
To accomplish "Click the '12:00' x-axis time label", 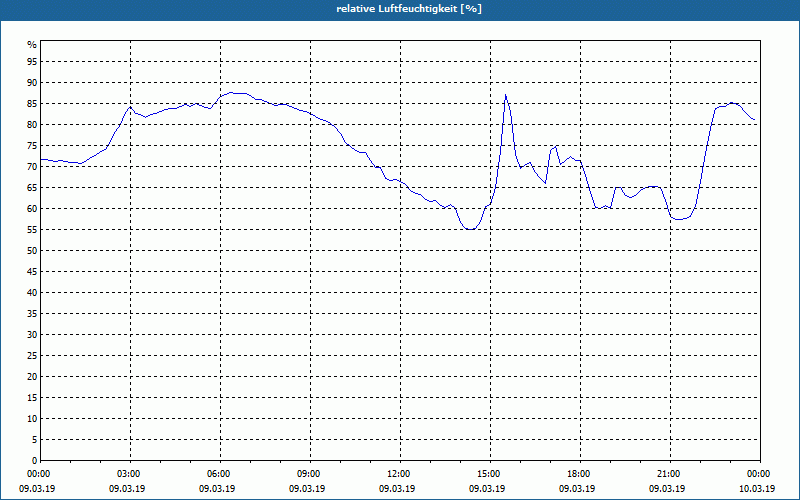I will [x=399, y=474].
